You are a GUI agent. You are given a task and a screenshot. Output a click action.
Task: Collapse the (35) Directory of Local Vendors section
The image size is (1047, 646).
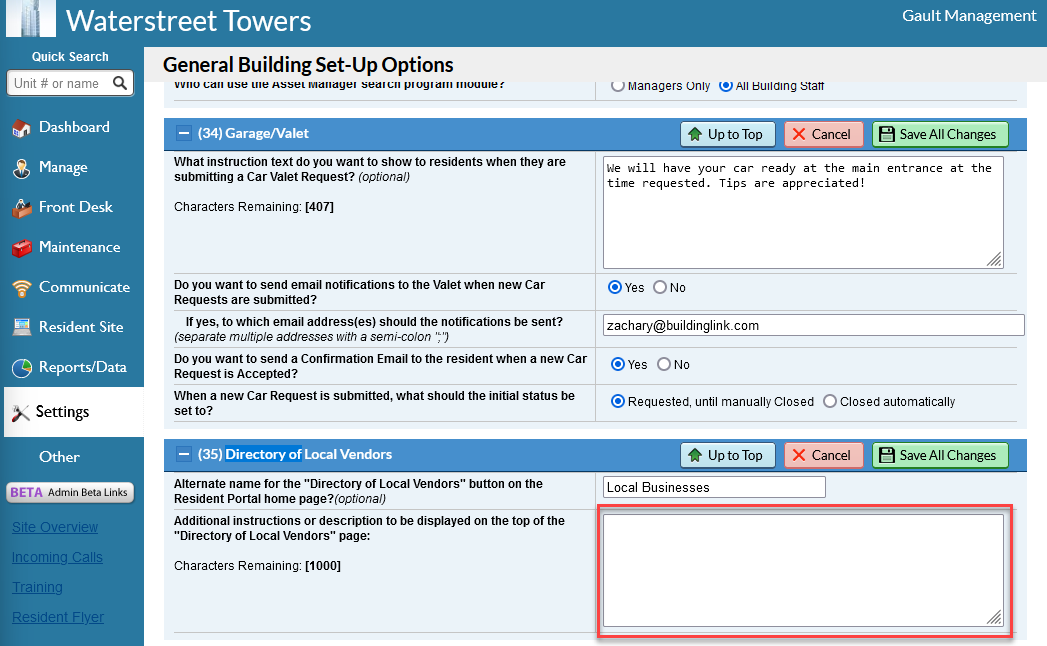point(183,454)
